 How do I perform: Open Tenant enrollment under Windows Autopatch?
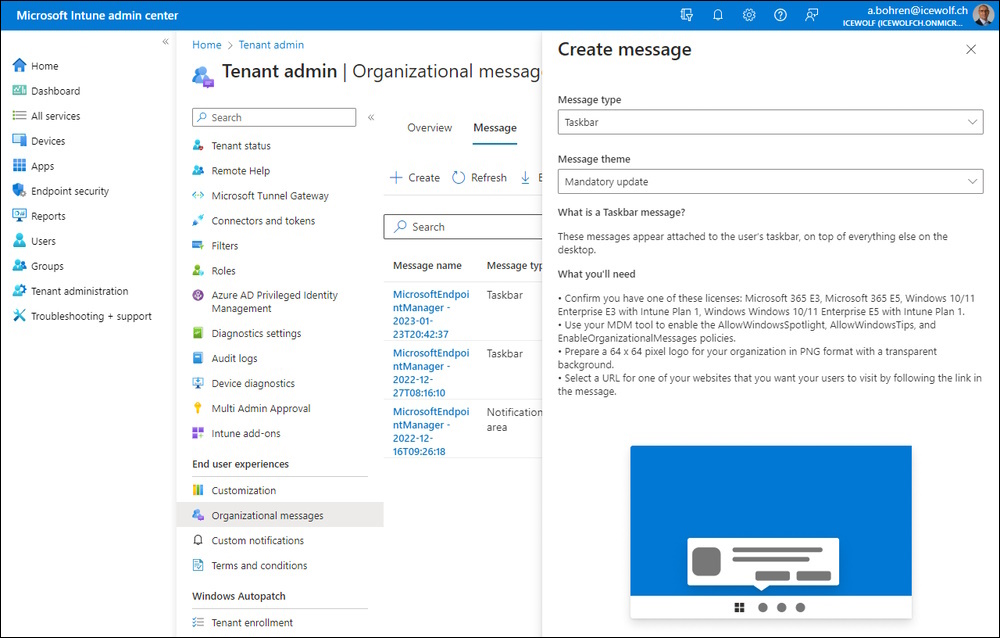pyautogui.click(x=253, y=622)
